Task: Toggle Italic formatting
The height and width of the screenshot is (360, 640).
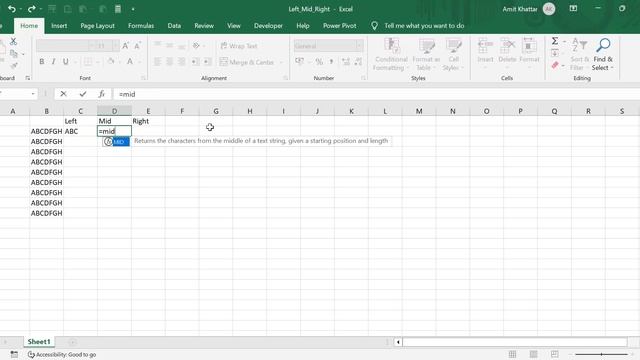Action: pos(53,62)
